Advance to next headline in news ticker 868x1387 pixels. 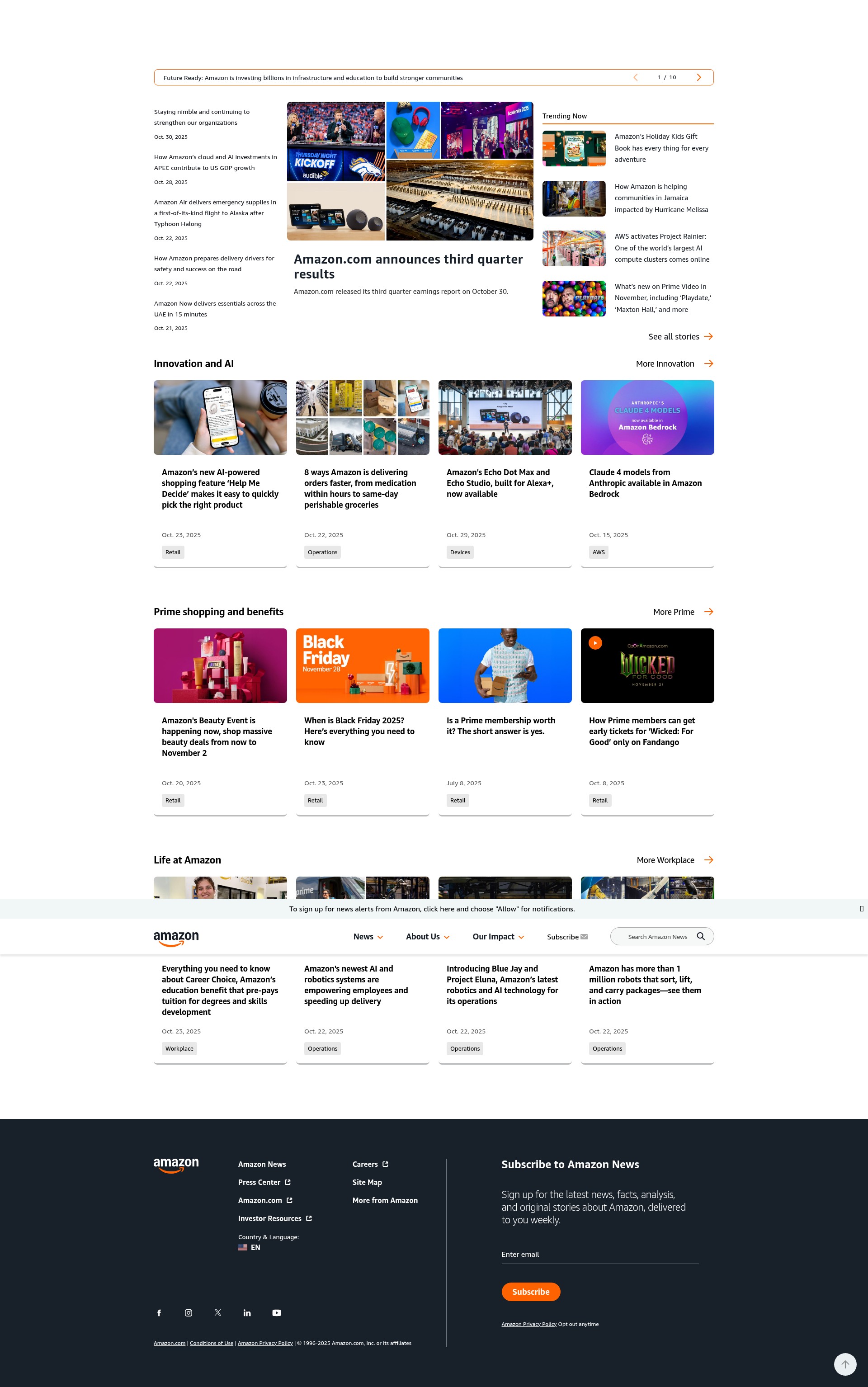pos(698,77)
